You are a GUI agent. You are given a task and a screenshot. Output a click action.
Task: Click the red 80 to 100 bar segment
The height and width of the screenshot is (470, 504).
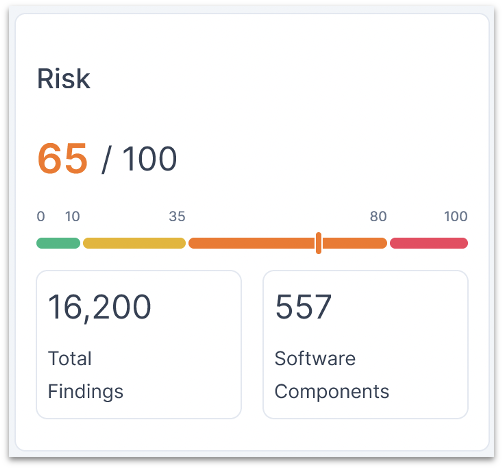429,243
